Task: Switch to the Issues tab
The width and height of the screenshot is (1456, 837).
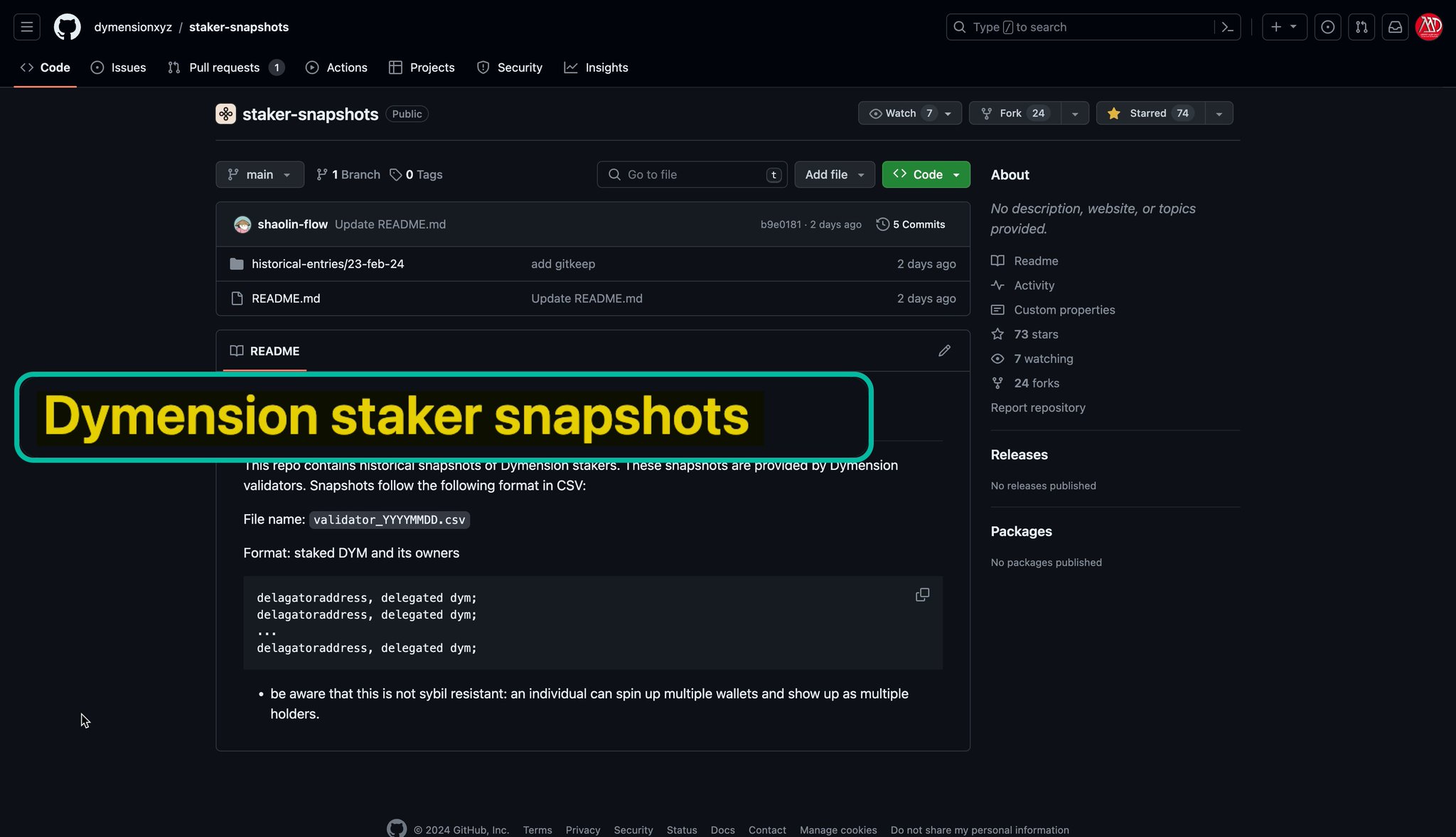Action: point(119,68)
